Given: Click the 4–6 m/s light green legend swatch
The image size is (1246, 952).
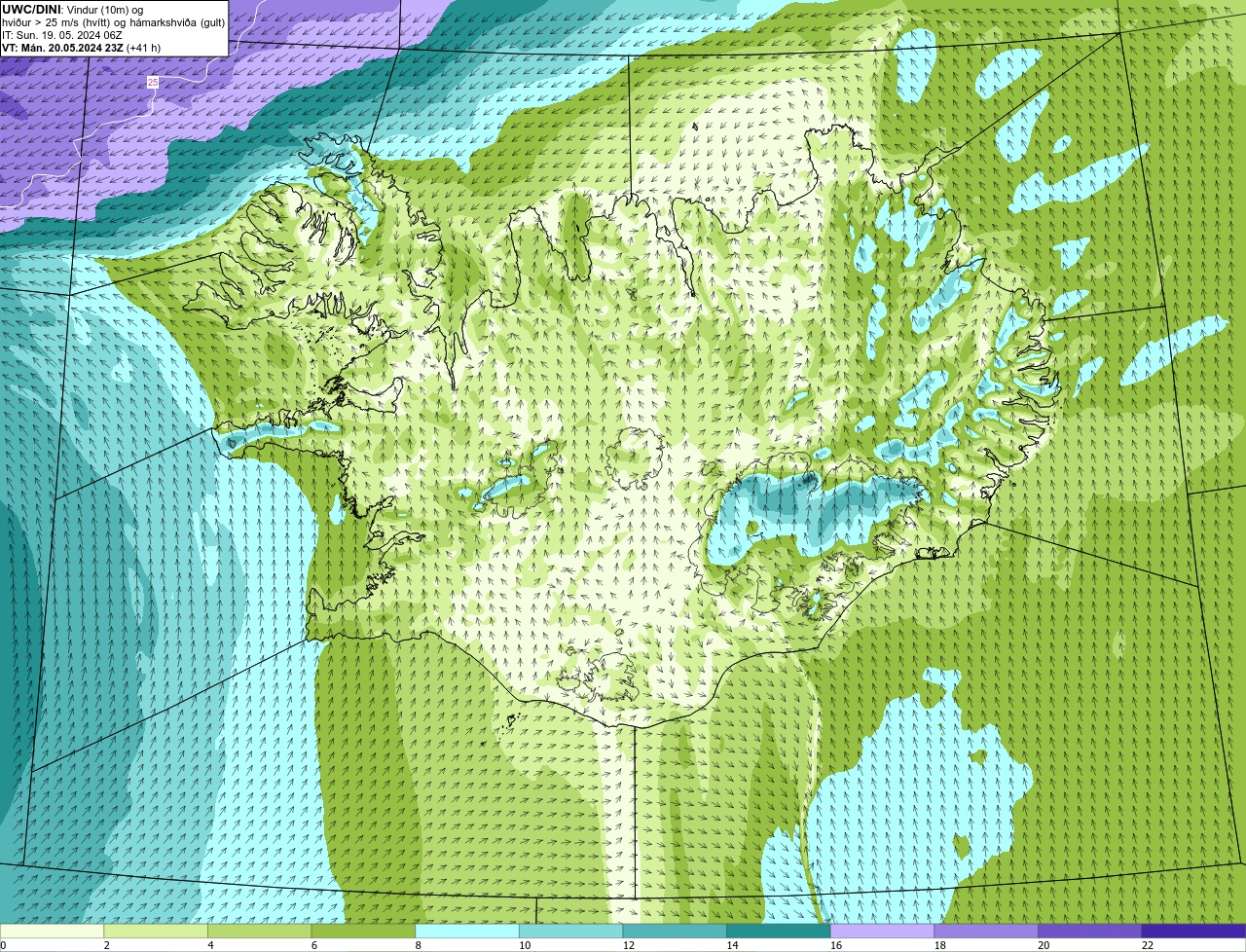Looking at the screenshot, I should pyautogui.click(x=259, y=931).
